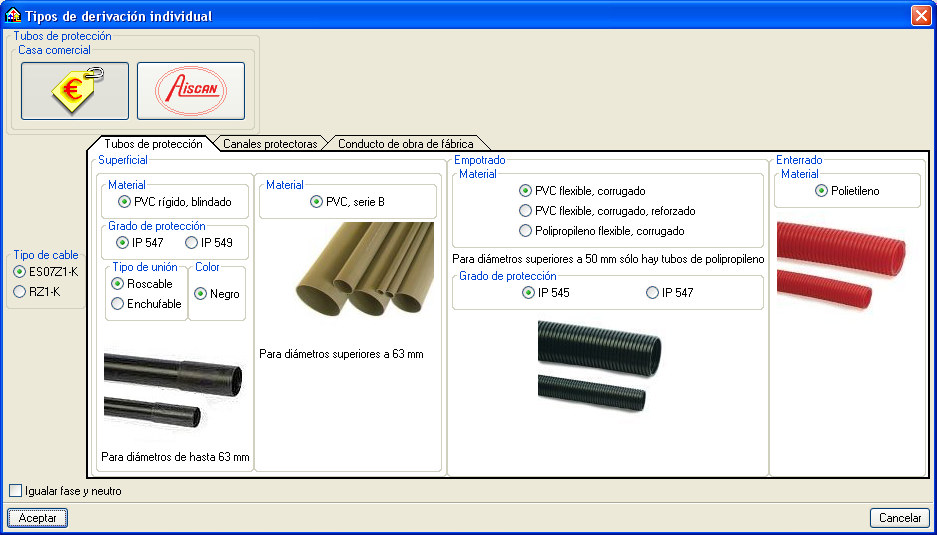Click the Cancelar button
This screenshot has width=937, height=535.
pyautogui.click(x=900, y=518)
